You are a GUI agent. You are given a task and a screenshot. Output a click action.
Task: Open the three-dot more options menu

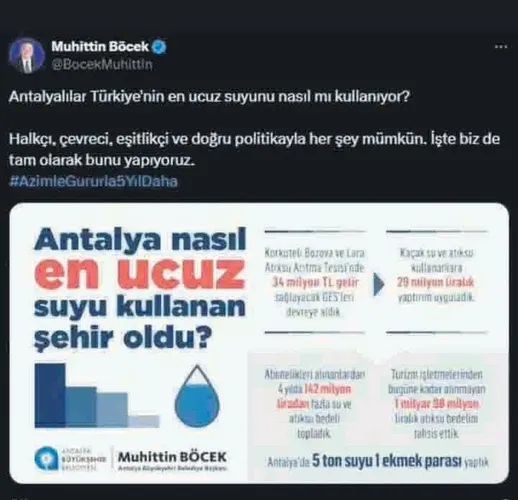pyautogui.click(x=501, y=47)
